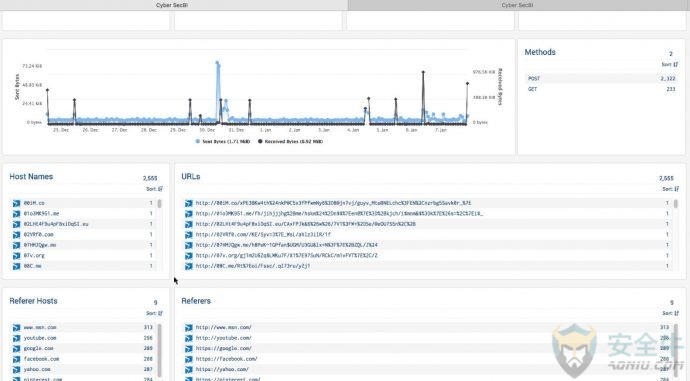This screenshot has height=381, width=690.
Task: Click the tallest blue peak in the chart
Action: click(217, 63)
